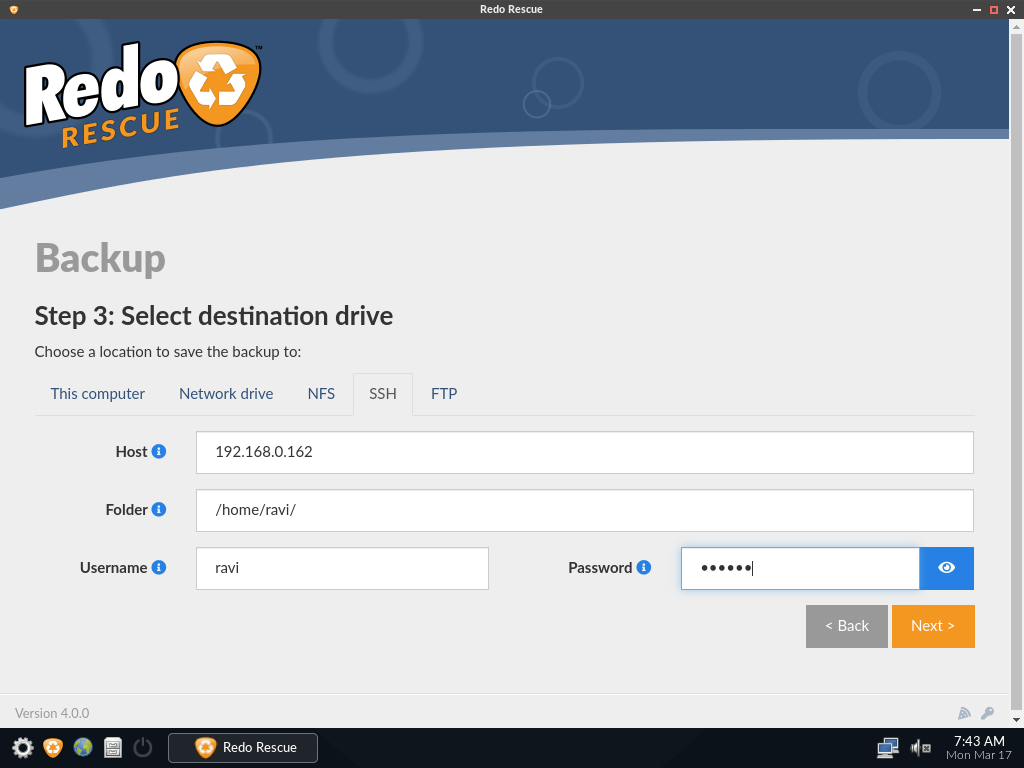Viewport: 1024px width, 768px height.
Task: Select the Network drive tab
Action: [x=226, y=393]
